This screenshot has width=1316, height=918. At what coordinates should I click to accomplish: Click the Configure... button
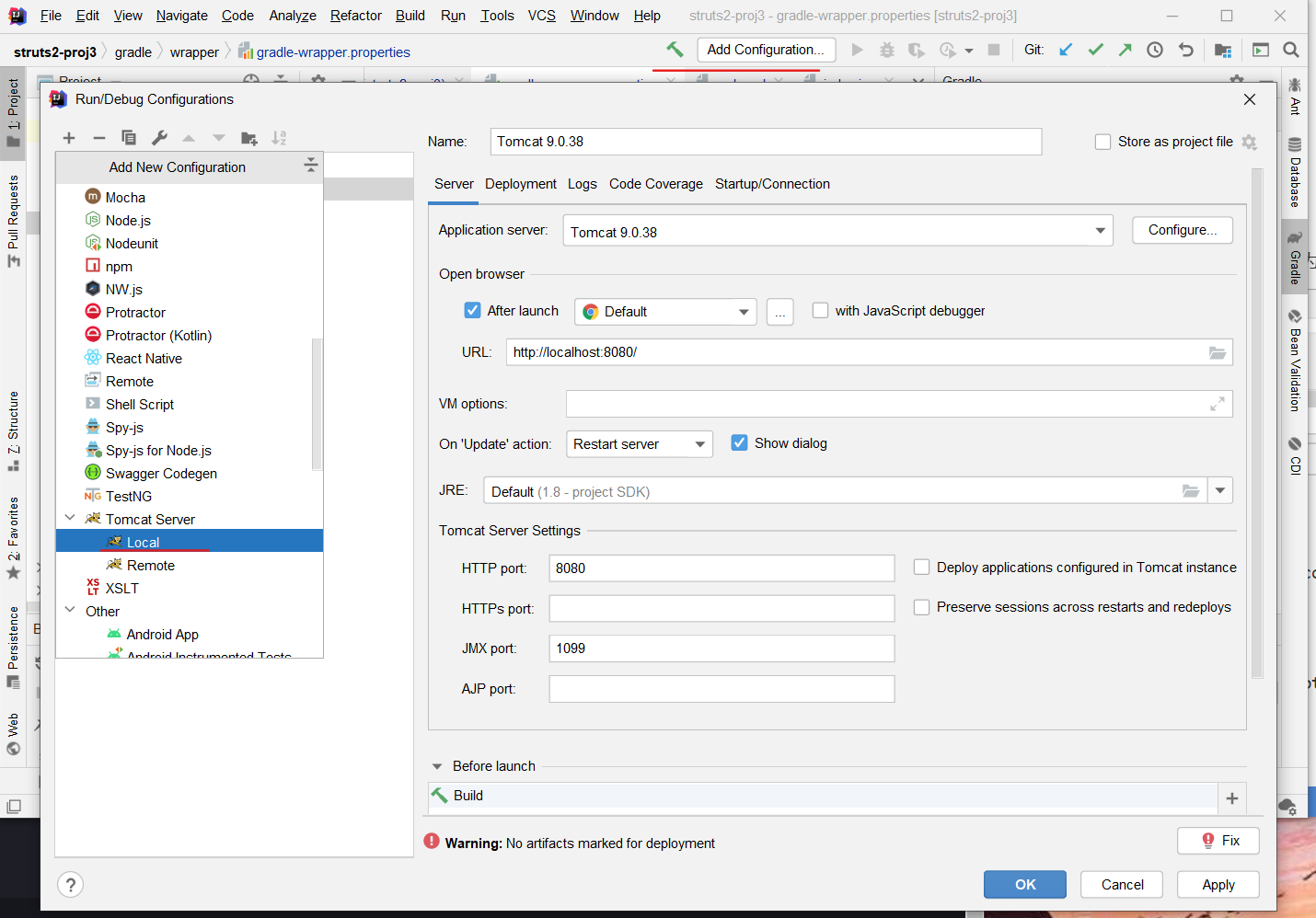(x=1183, y=230)
